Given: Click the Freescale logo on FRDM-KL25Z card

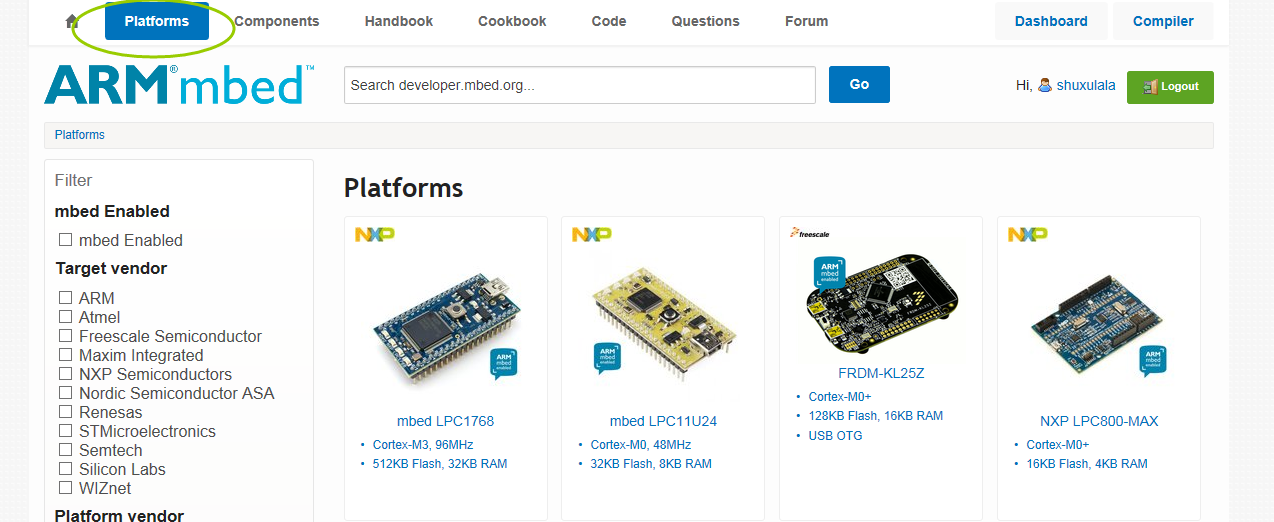Looking at the screenshot, I should click(810, 233).
